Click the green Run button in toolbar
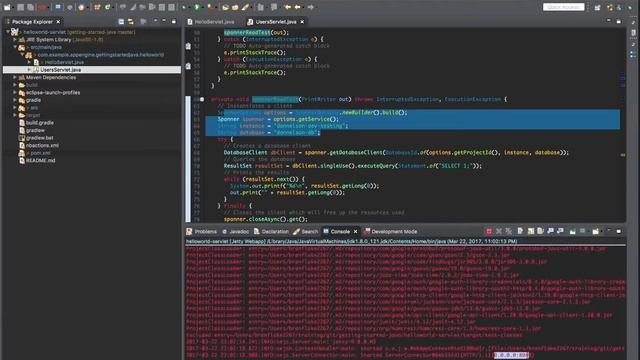640x360 pixels. click(x=197, y=7)
